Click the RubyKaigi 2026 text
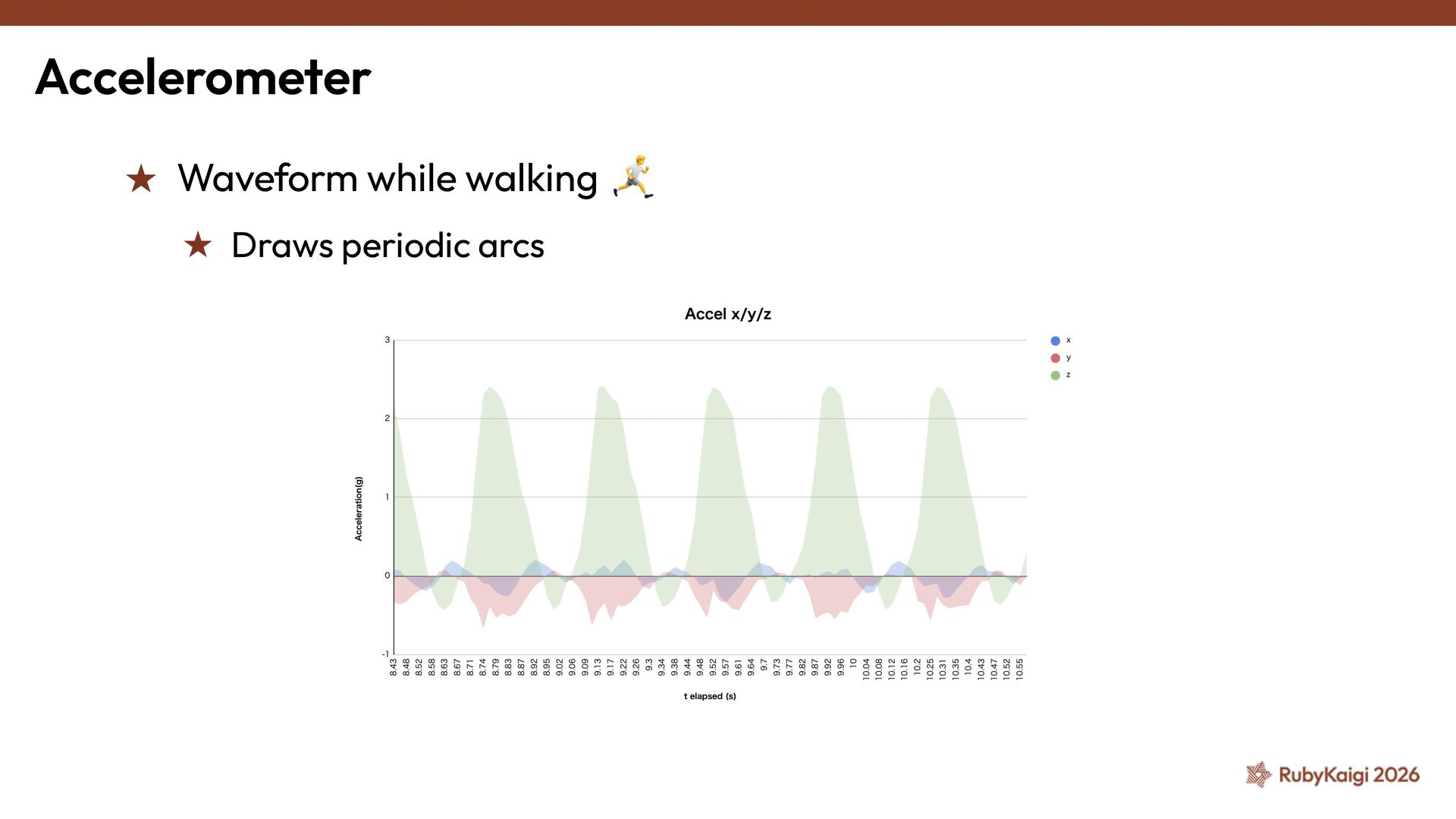The height and width of the screenshot is (819, 1456). click(1348, 775)
